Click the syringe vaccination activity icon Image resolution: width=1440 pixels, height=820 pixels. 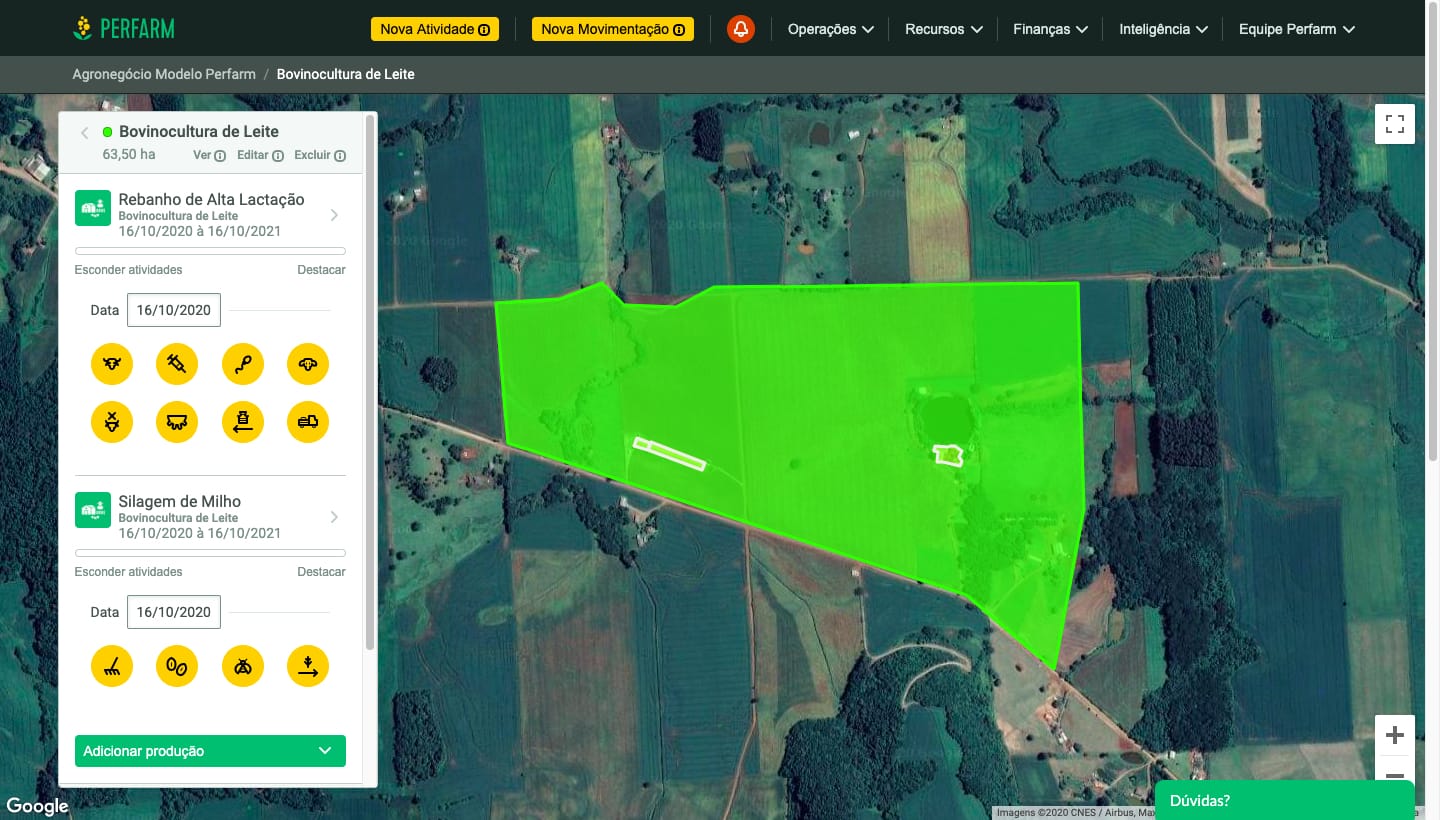coord(177,365)
